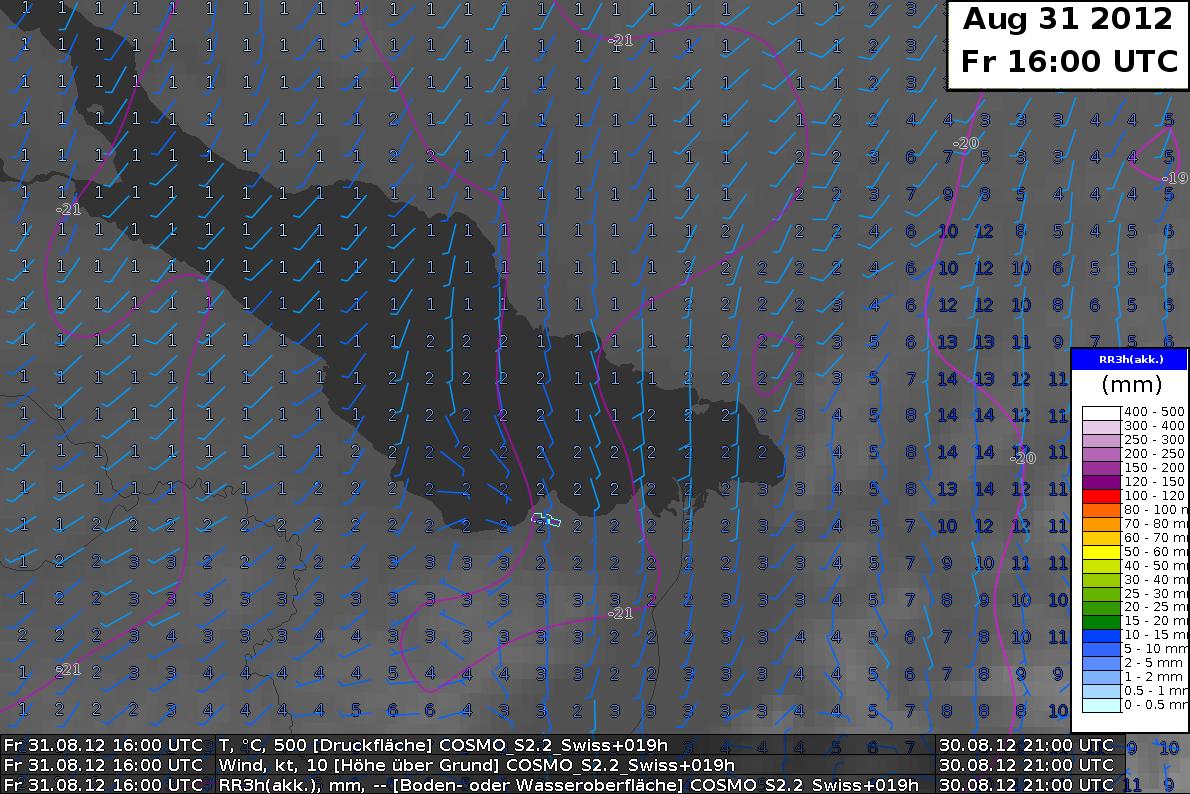Click the Aug 31 2012 date label
1190x794 pixels.
pyautogui.click(x=1067, y=19)
